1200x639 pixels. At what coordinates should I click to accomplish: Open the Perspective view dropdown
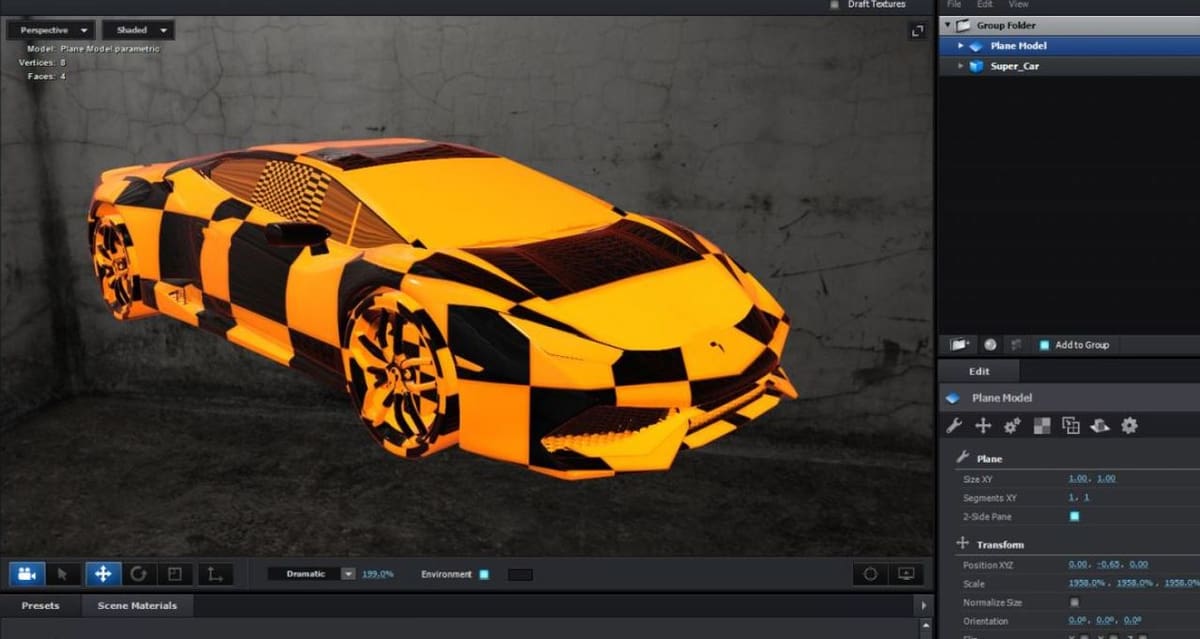pos(51,30)
